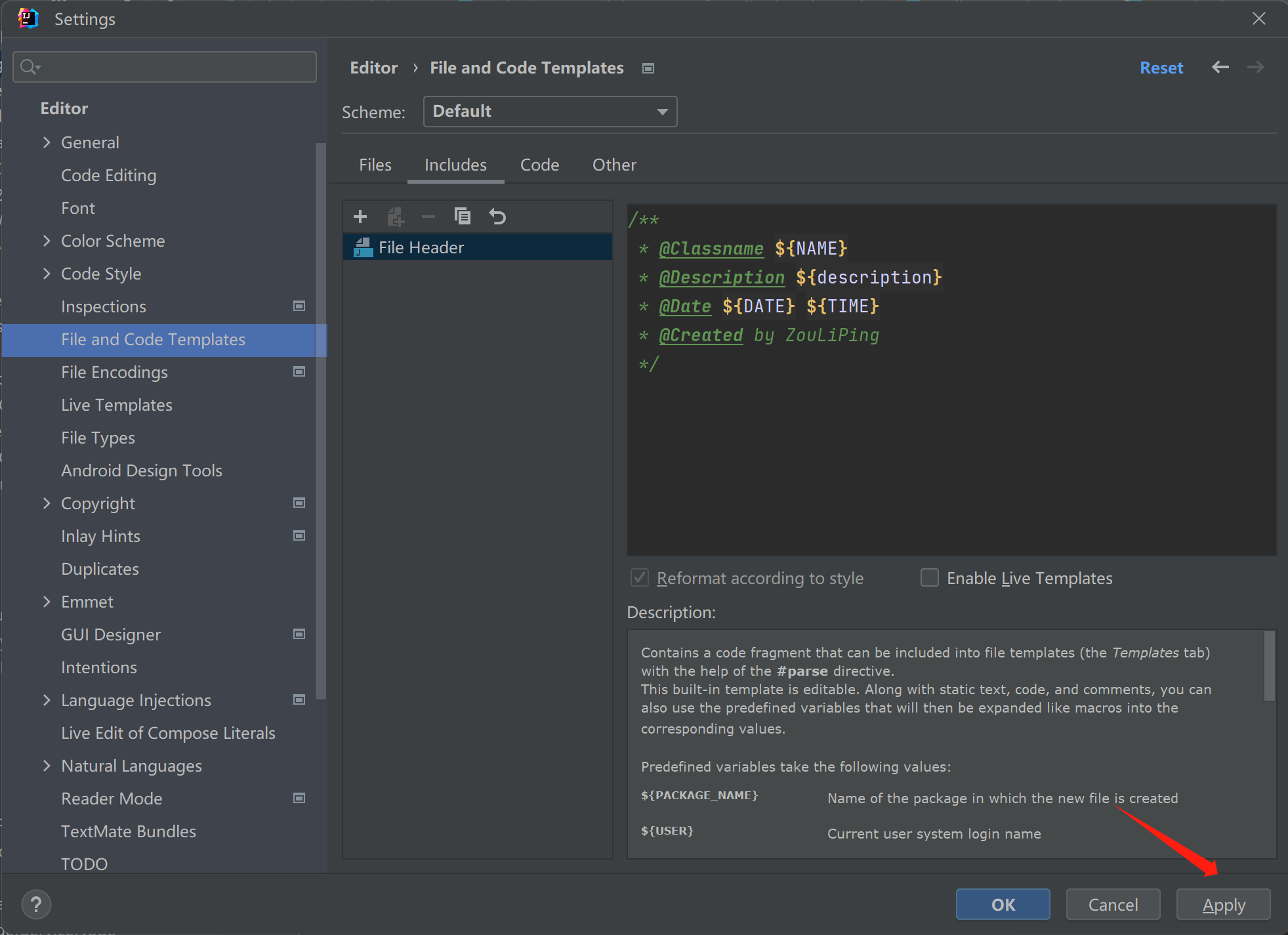Expand the Language Injections node

click(47, 699)
